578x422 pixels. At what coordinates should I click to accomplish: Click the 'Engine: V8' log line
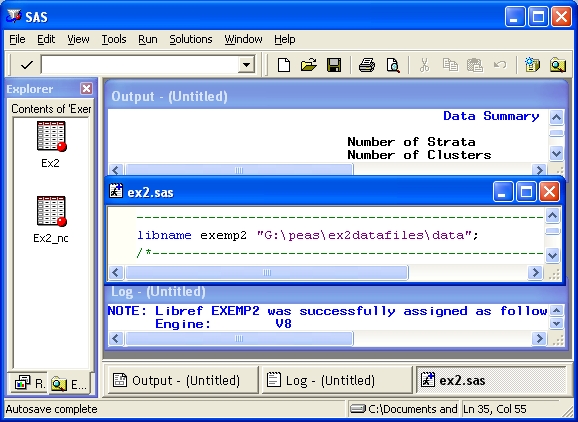click(223, 324)
